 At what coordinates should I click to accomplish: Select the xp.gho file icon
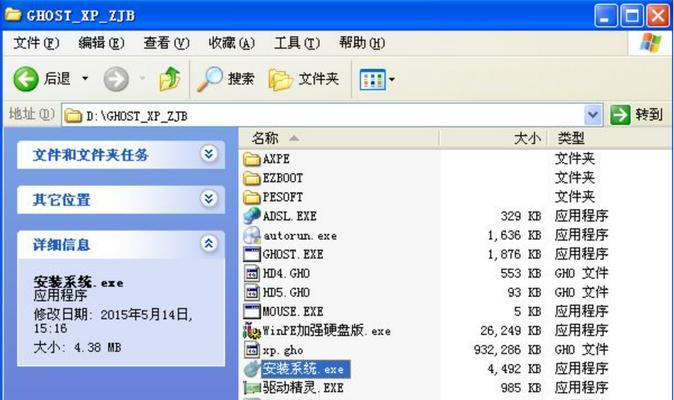(x=251, y=350)
